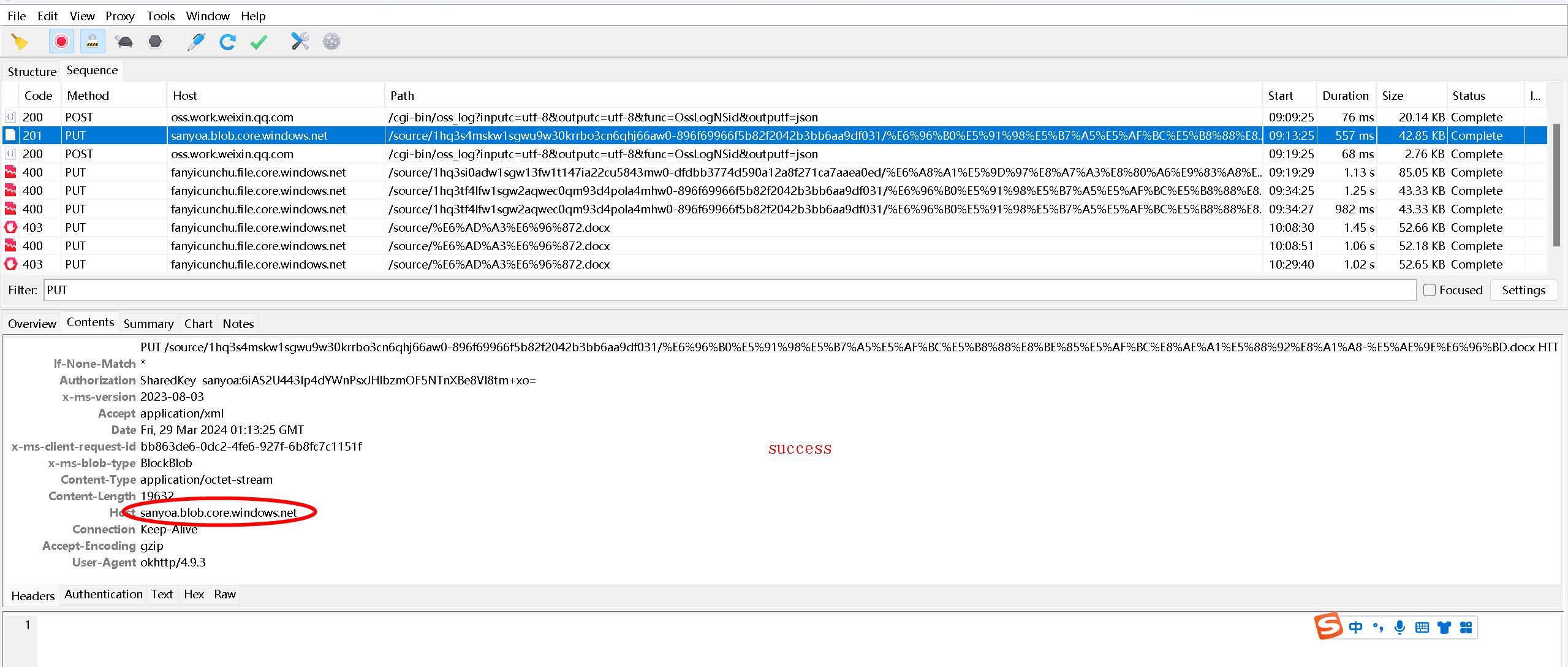Repeat selected request with blue refresh icon
The height and width of the screenshot is (667, 1568).
click(x=227, y=42)
